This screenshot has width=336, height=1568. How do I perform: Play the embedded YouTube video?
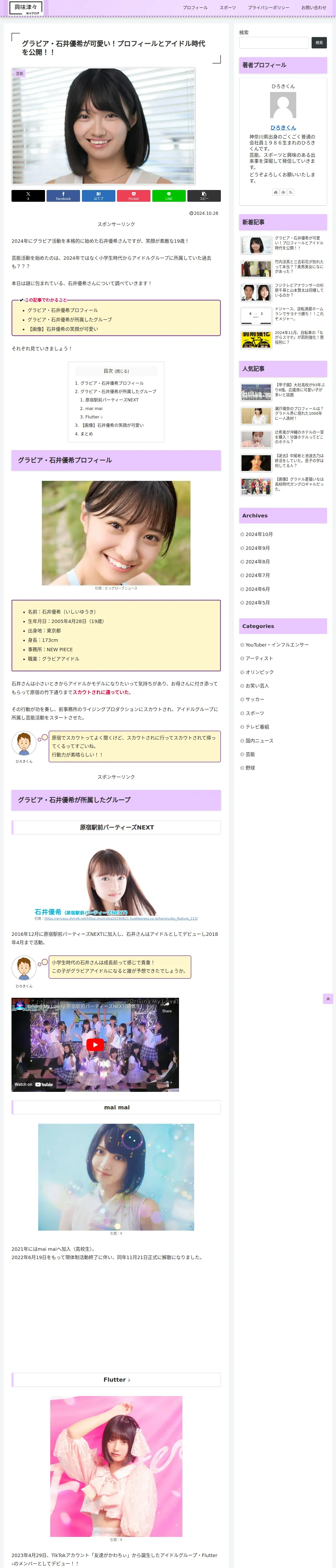point(95,1045)
